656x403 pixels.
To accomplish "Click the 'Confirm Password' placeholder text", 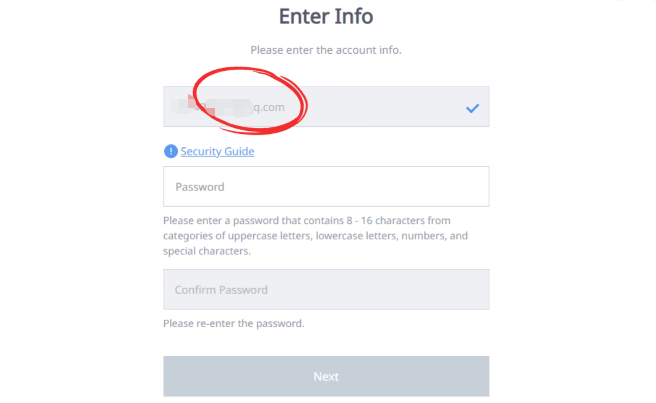I will [x=221, y=290].
